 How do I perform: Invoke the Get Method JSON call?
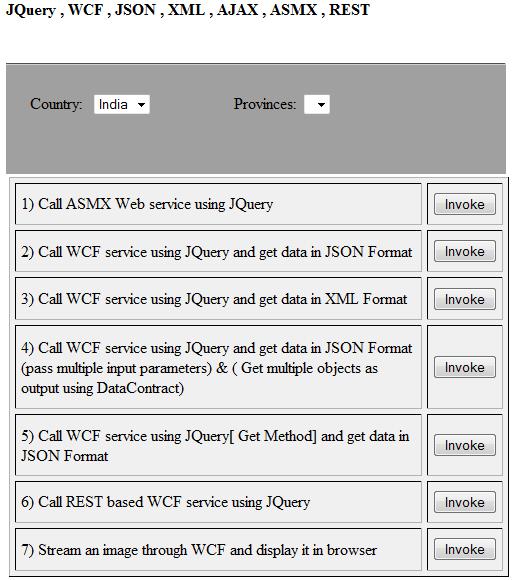click(x=465, y=445)
